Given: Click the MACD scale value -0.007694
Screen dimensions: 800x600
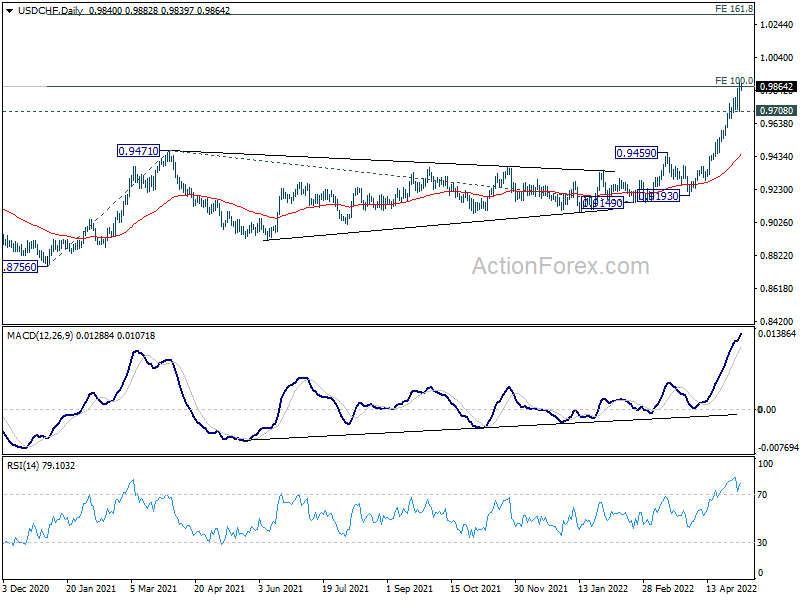Looking at the screenshot, I should [x=778, y=447].
